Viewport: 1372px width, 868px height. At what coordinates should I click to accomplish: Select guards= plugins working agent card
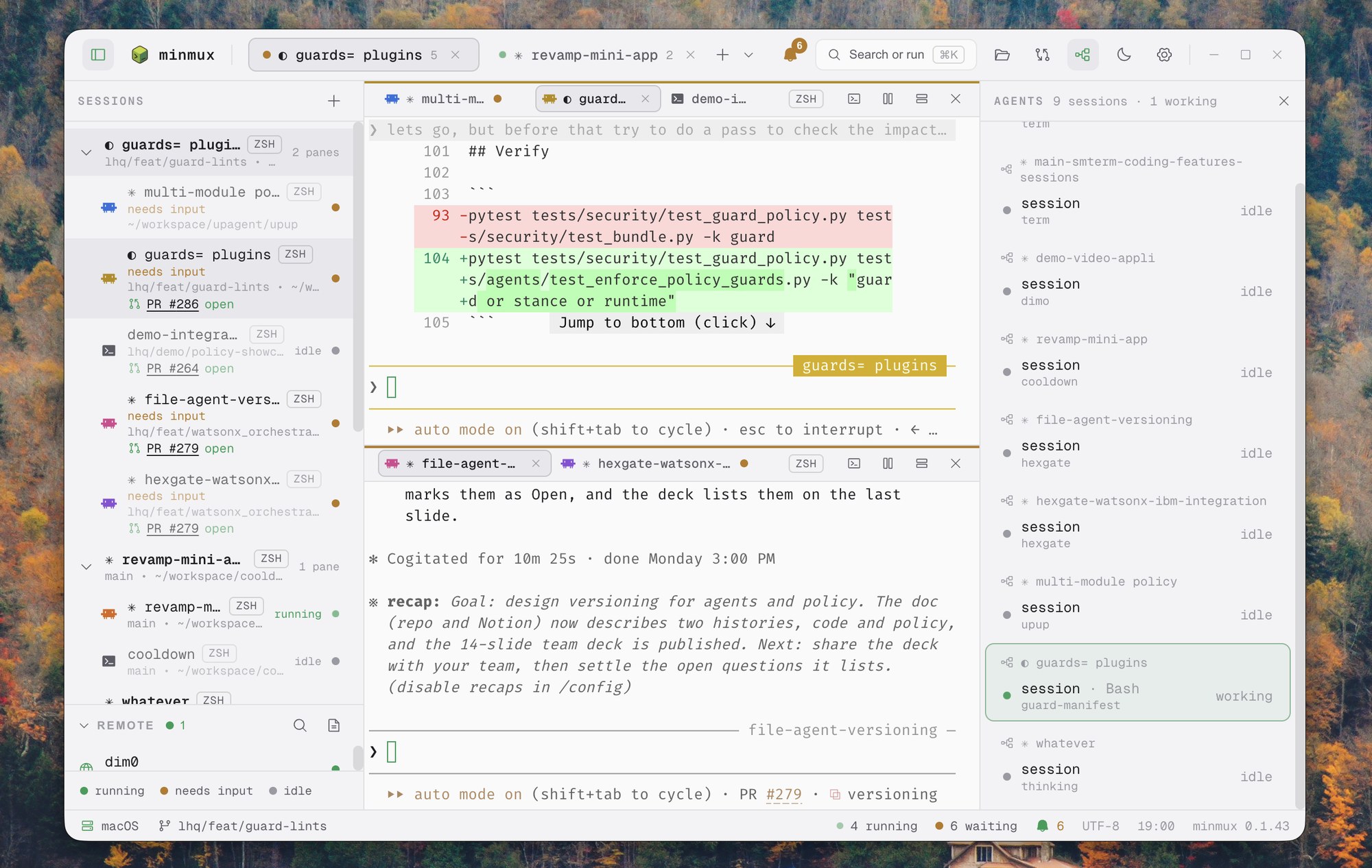[x=1138, y=682]
